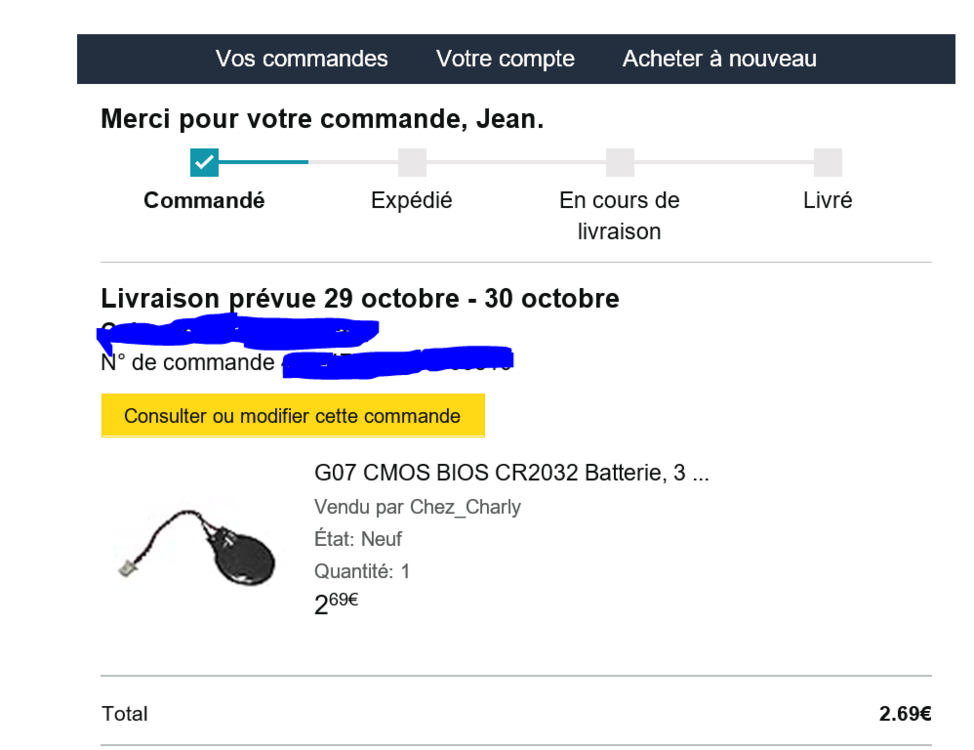Click the Livré step square marker
Viewport: 974px width, 750px height.
(x=827, y=162)
